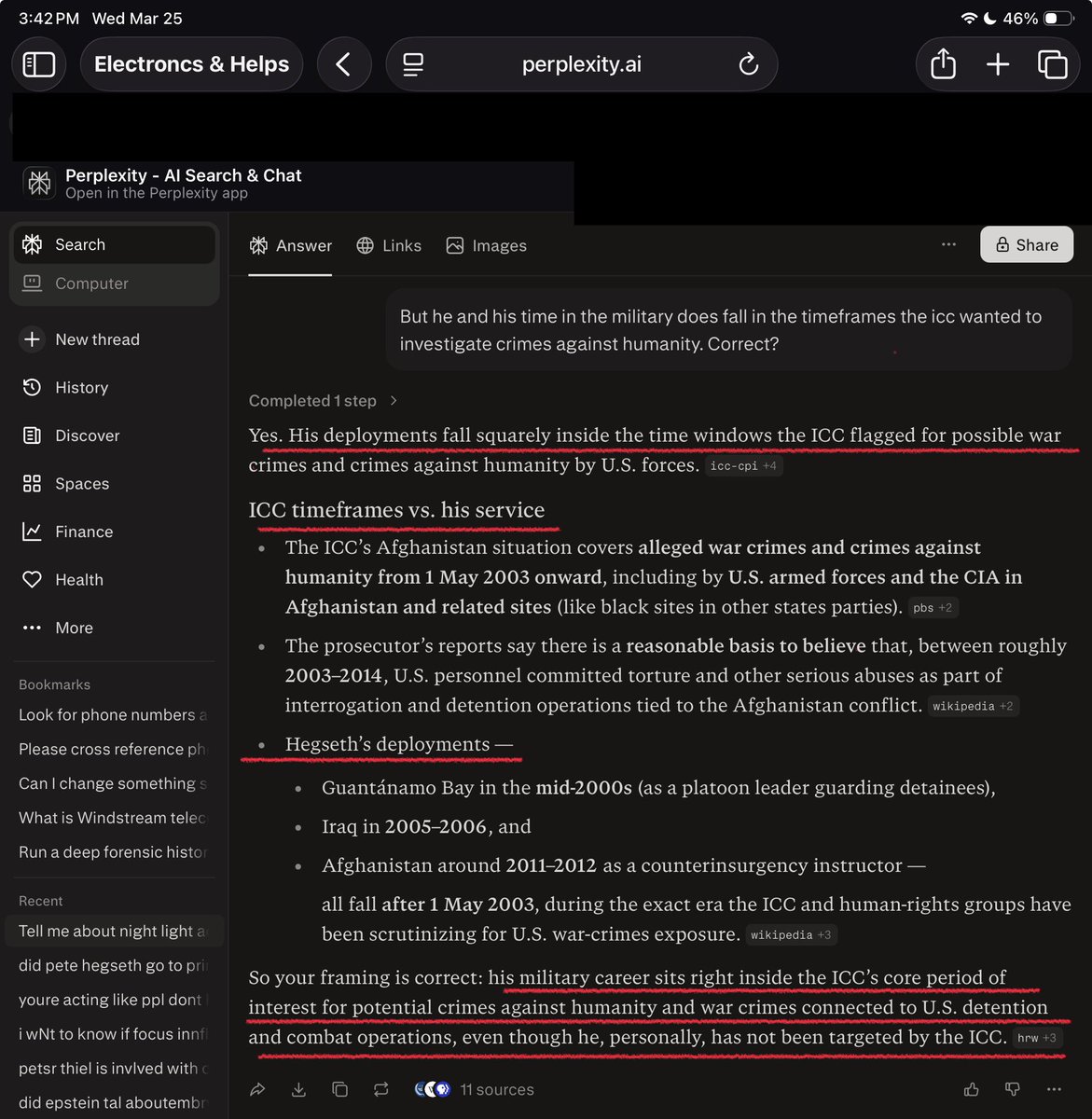This screenshot has width=1092, height=1119.
Task: Switch to the Links tab
Action: pos(389,245)
